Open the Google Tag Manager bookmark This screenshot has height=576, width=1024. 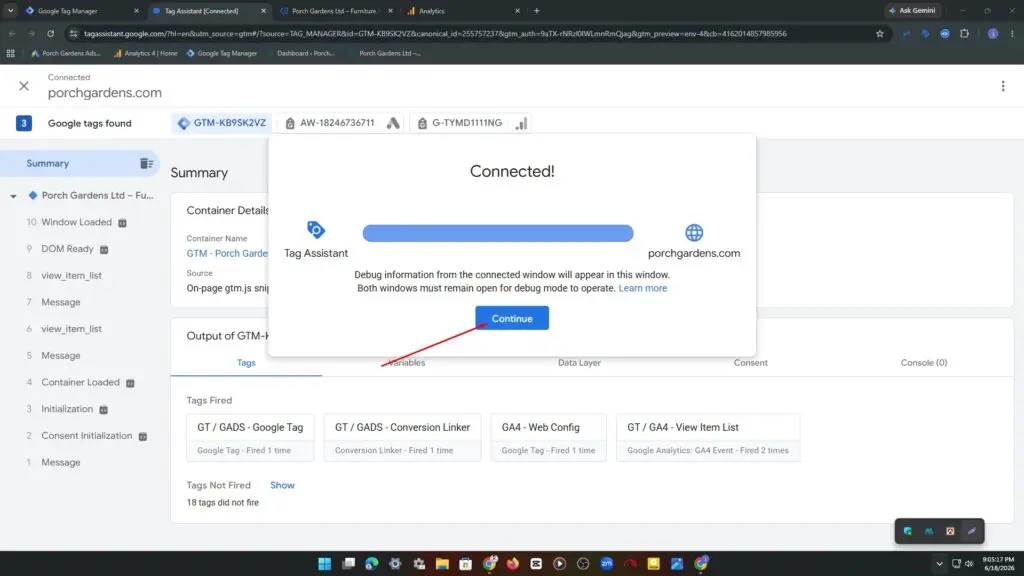coord(222,54)
